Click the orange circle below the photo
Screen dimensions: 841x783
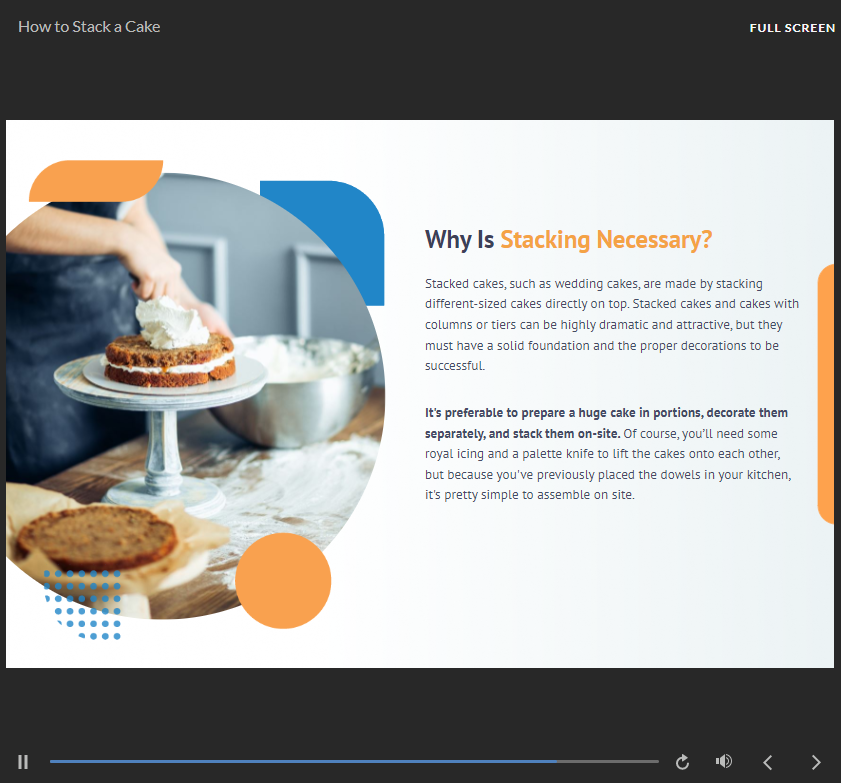pos(283,581)
